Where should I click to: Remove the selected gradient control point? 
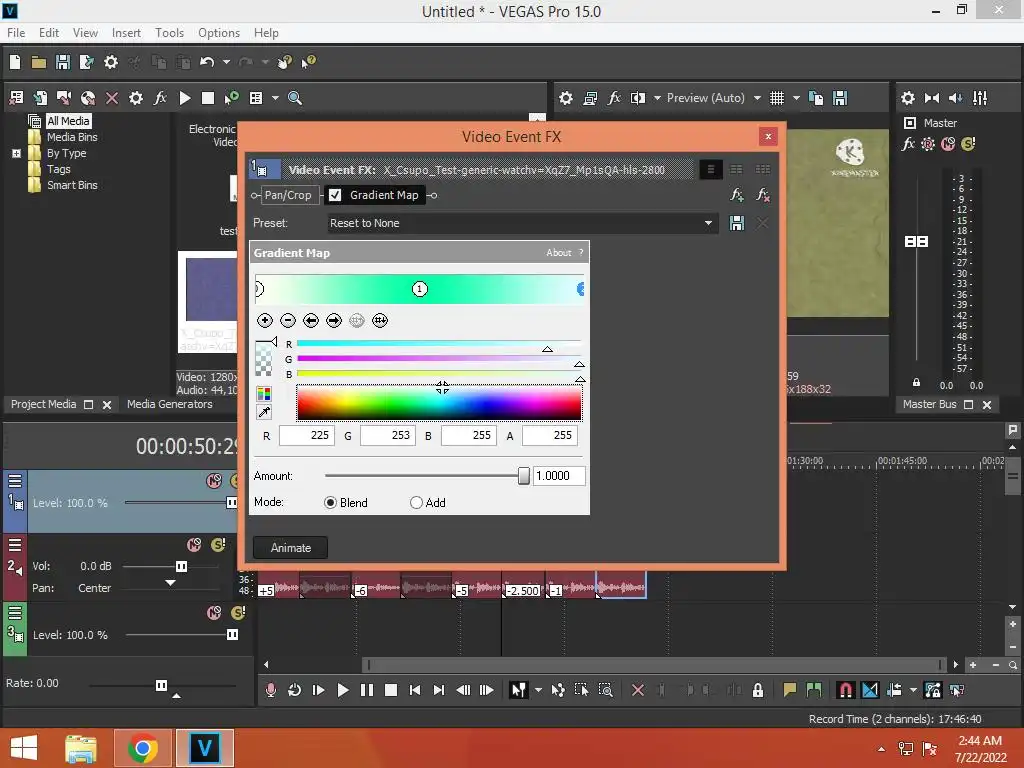click(x=288, y=321)
